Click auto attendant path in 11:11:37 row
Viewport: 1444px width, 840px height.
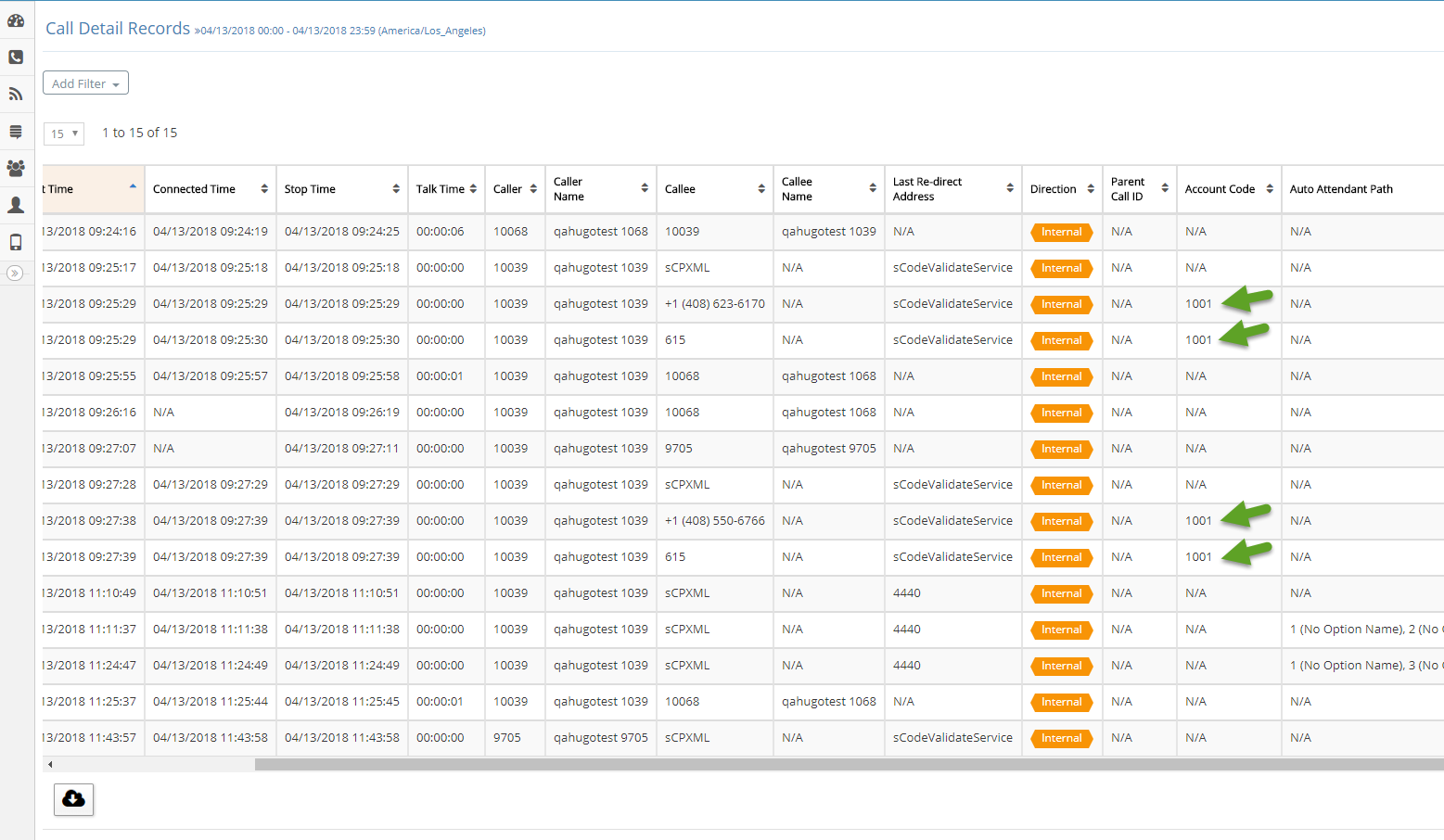point(1366,630)
